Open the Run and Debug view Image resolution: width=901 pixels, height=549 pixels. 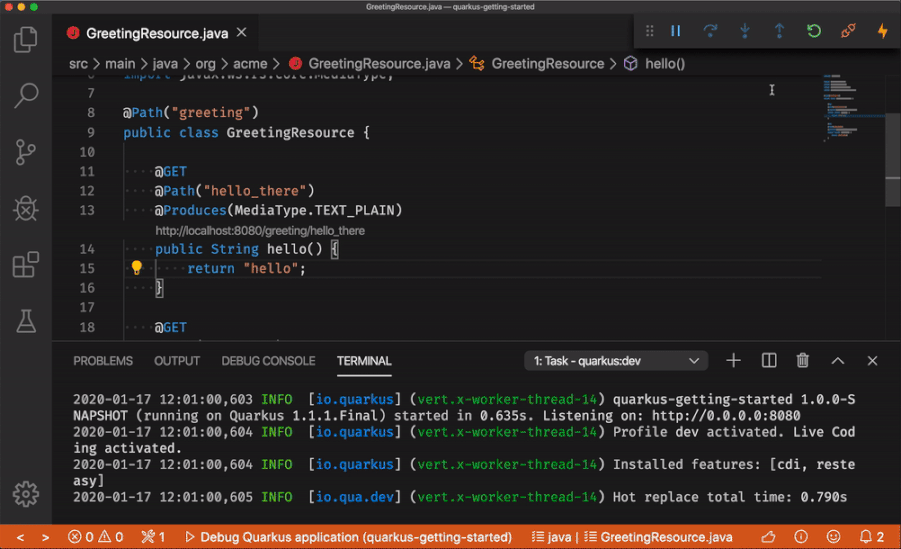point(26,208)
